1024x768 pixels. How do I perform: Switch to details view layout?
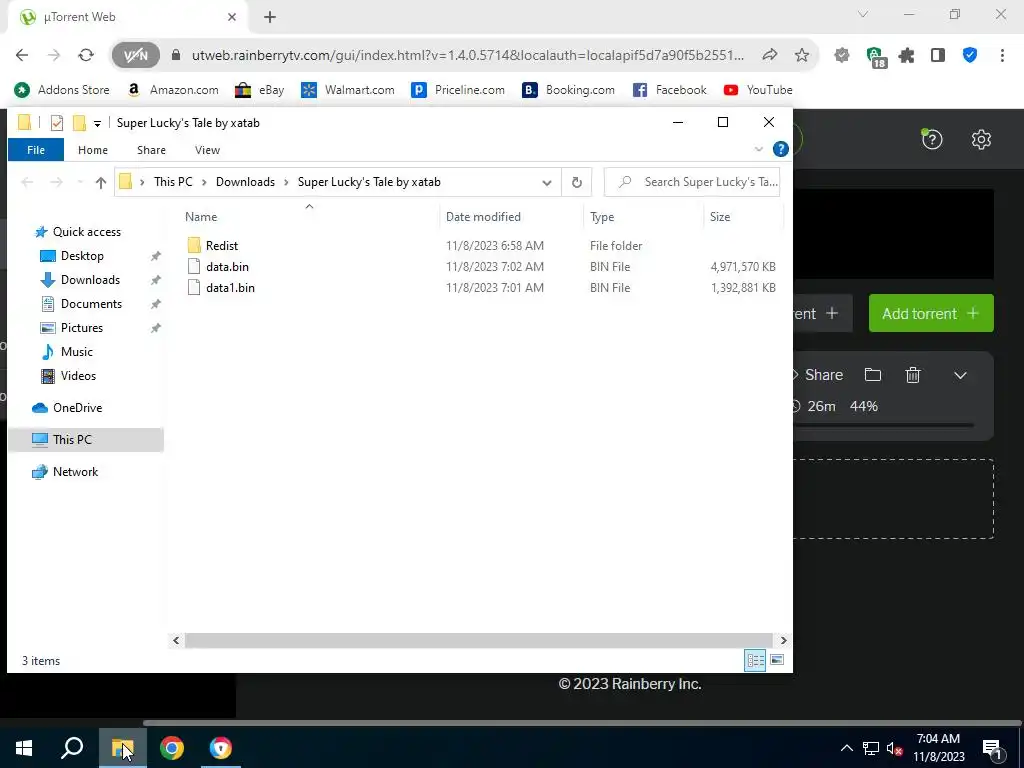click(x=756, y=660)
